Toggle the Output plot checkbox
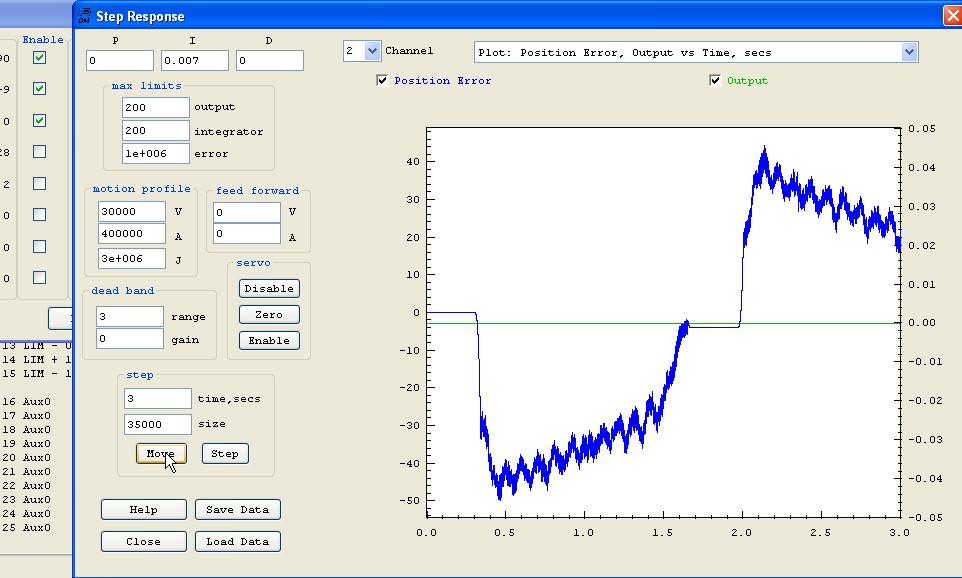The width and height of the screenshot is (962, 578). click(715, 81)
